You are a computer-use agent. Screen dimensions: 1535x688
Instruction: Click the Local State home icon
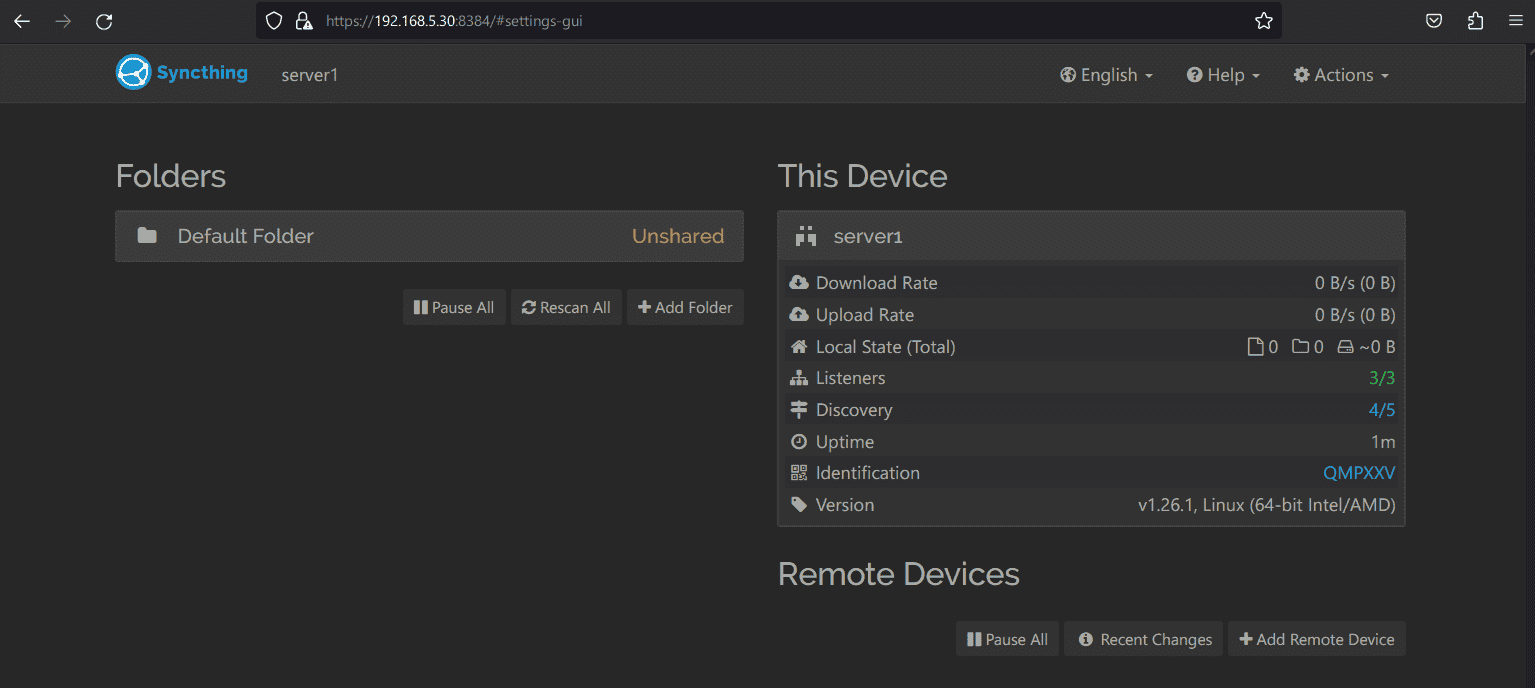click(x=799, y=347)
